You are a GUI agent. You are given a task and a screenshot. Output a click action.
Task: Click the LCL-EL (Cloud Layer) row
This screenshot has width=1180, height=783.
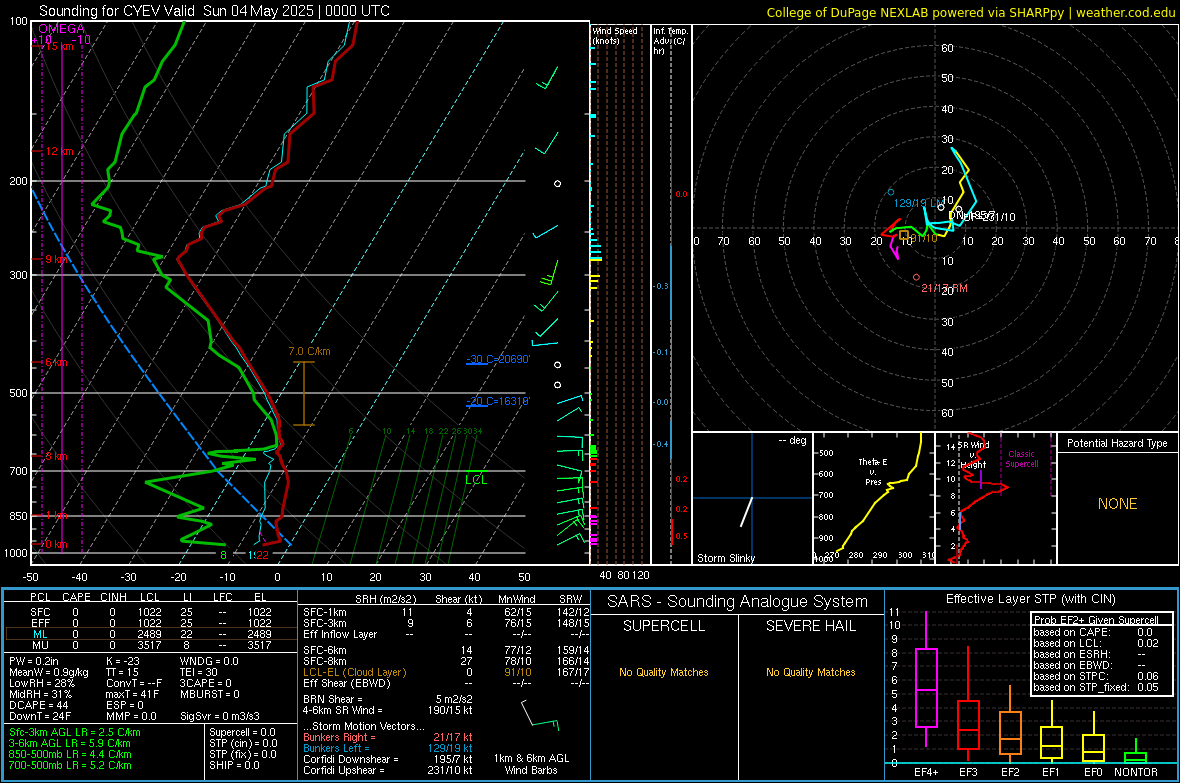[x=446, y=672]
